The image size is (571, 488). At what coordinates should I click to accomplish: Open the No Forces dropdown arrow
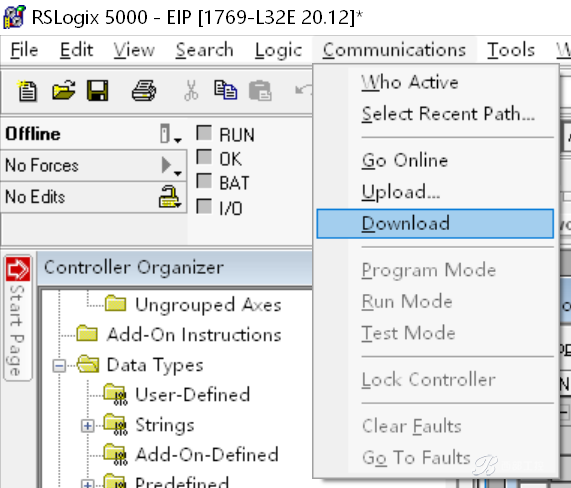[x=171, y=166]
